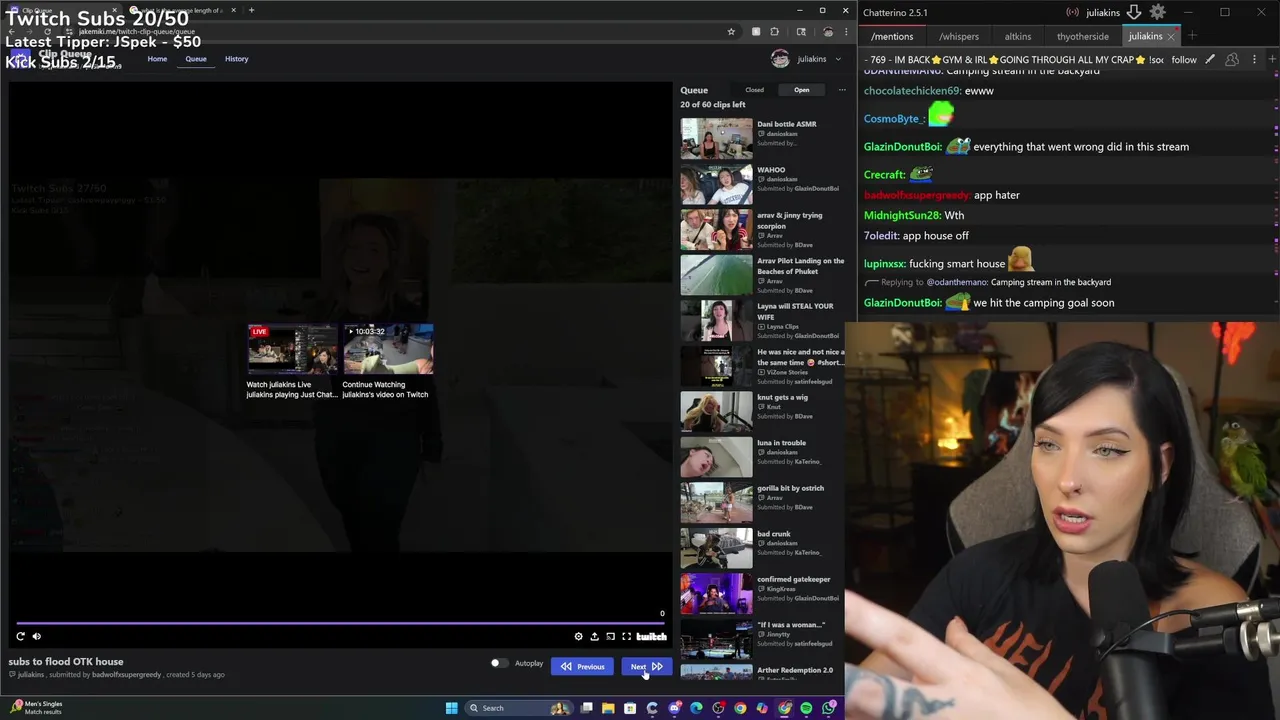Image resolution: width=1280 pixels, height=720 pixels.
Task: Select 'gorilla bit by ostrich' clip
Action: pyautogui.click(x=762, y=503)
